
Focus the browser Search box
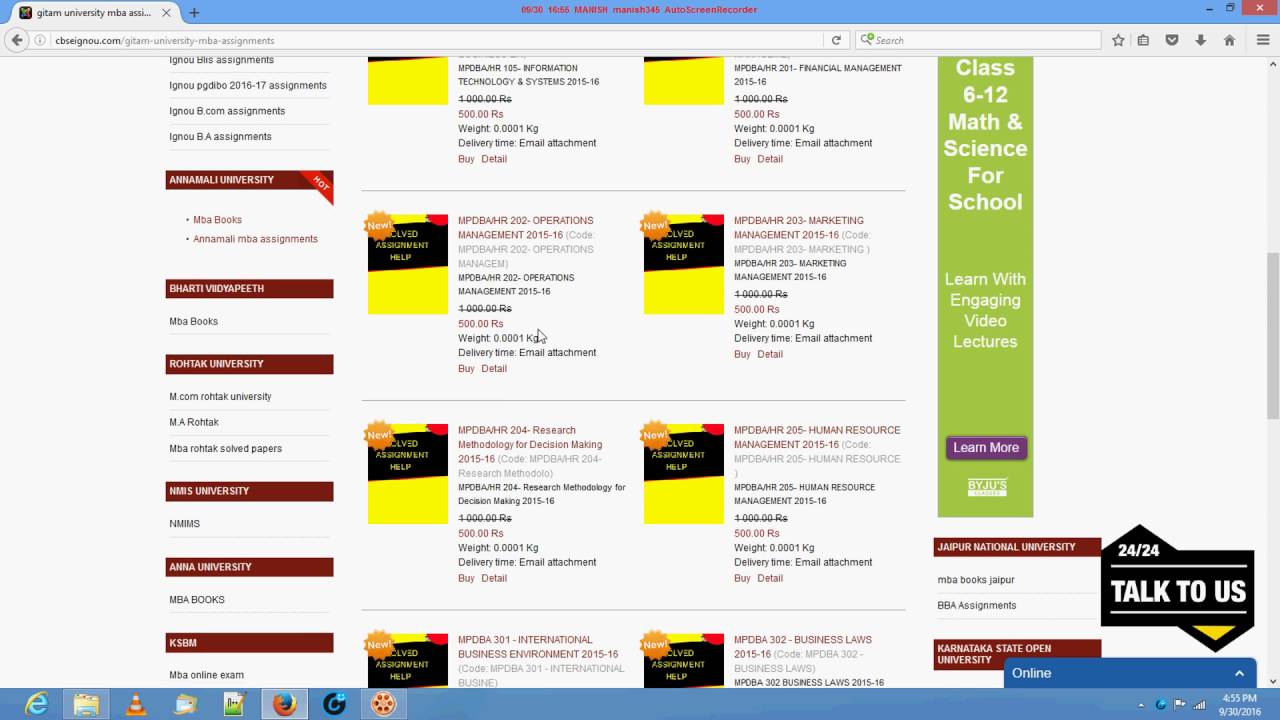(978, 40)
